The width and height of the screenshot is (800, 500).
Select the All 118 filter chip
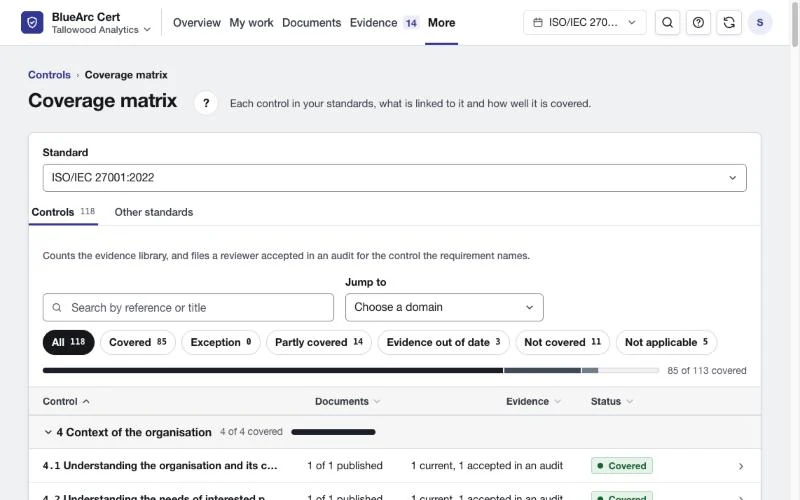[68, 342]
